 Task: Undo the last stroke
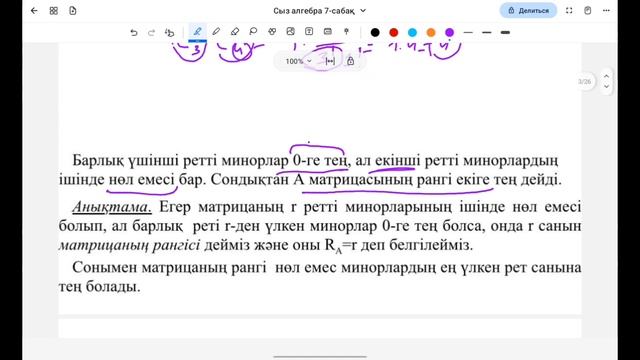133,32
